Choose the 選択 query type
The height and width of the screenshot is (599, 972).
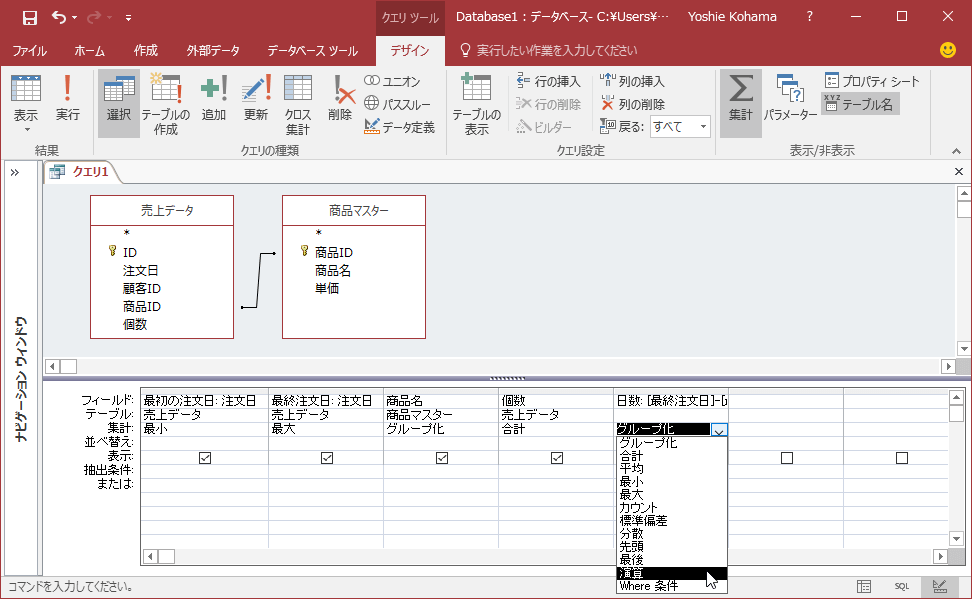[119, 103]
